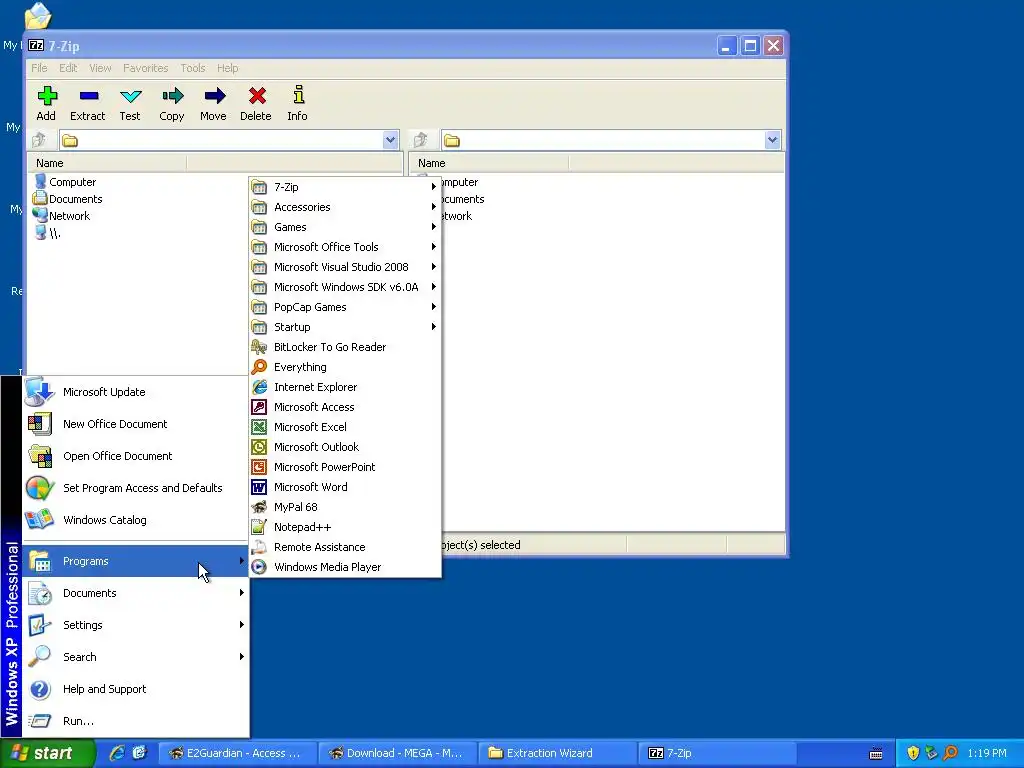Open the Favorites menu
The width and height of the screenshot is (1024, 768).
[146, 68]
